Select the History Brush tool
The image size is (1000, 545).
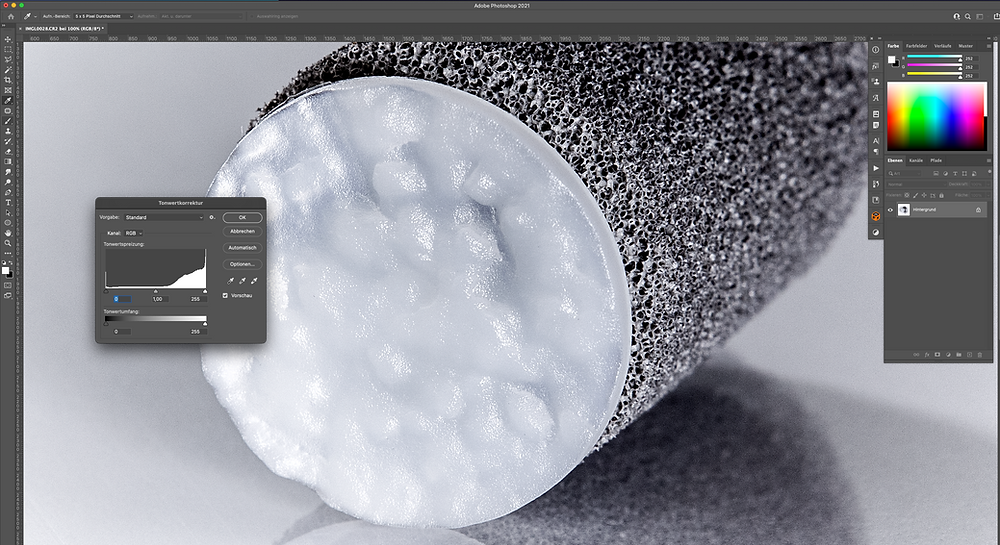(x=8, y=141)
